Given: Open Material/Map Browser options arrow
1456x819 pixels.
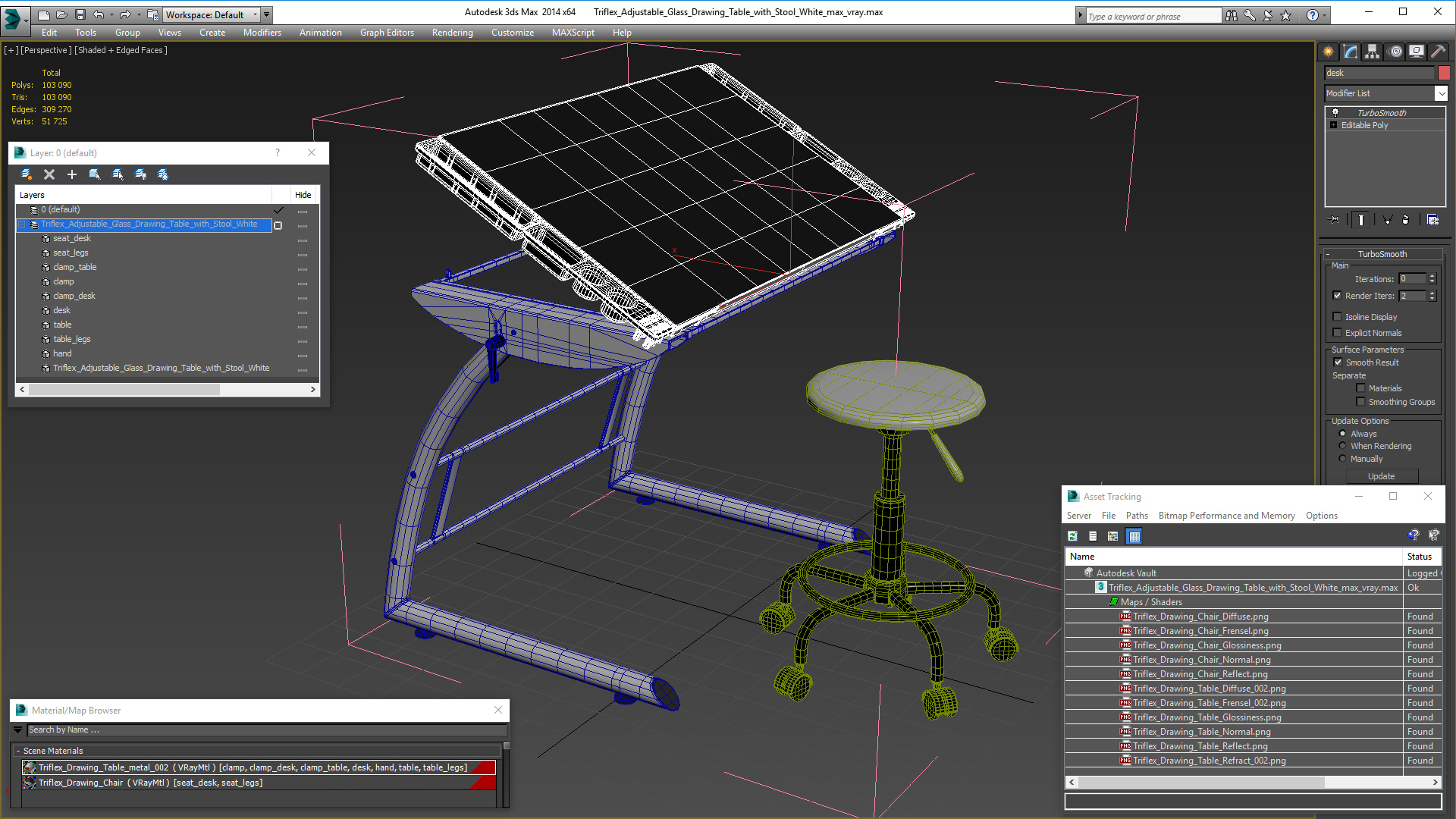Looking at the screenshot, I should 18,730.
